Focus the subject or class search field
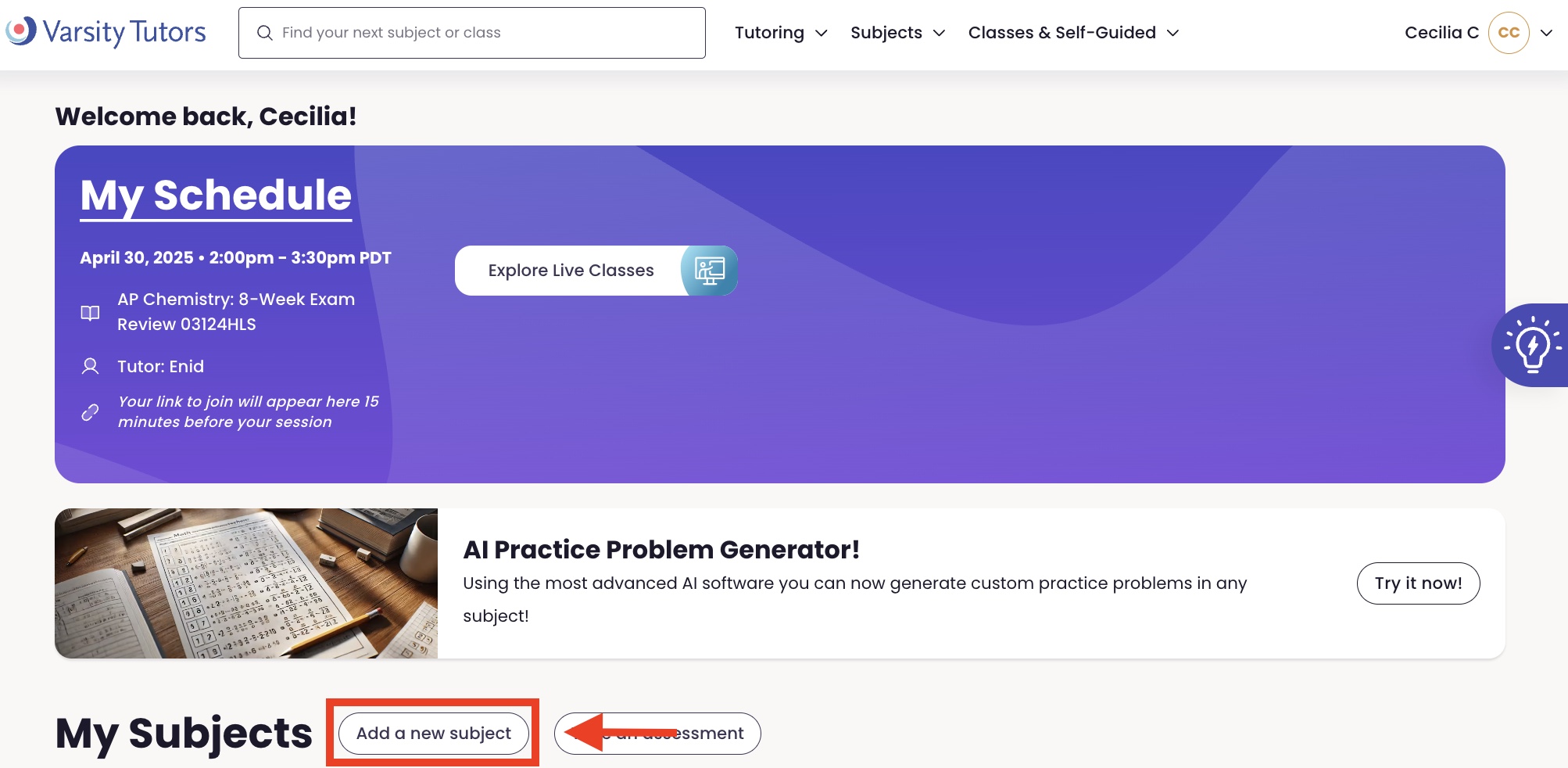 click(x=485, y=33)
